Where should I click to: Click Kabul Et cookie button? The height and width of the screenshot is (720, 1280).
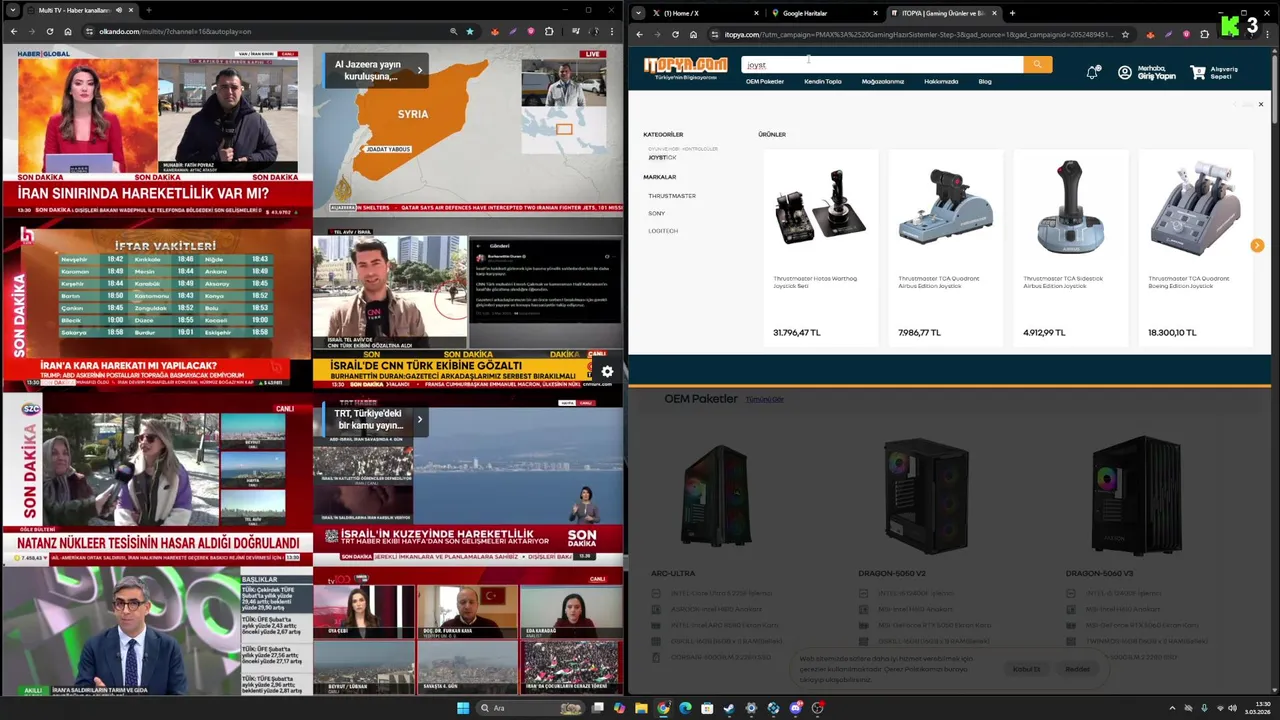point(1026,669)
